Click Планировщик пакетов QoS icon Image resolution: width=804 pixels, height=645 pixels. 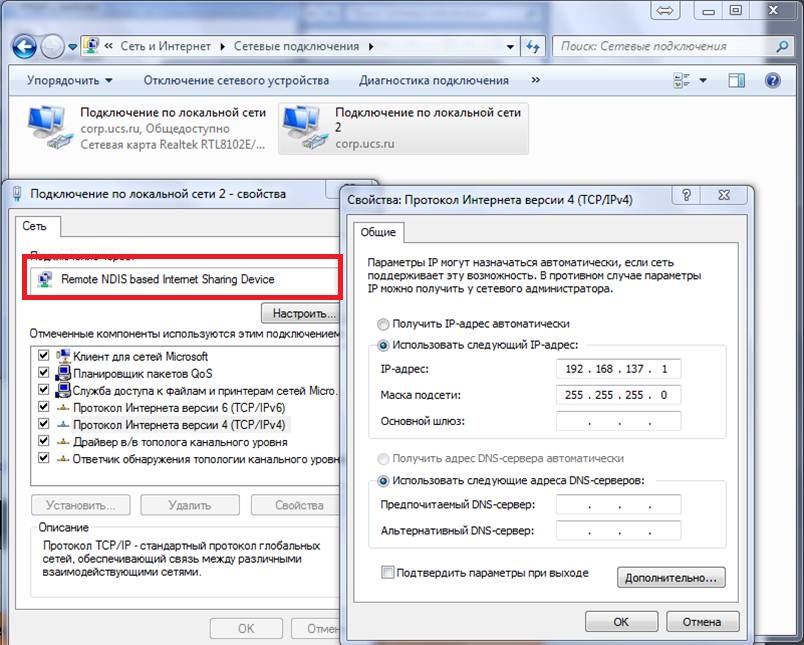63,373
